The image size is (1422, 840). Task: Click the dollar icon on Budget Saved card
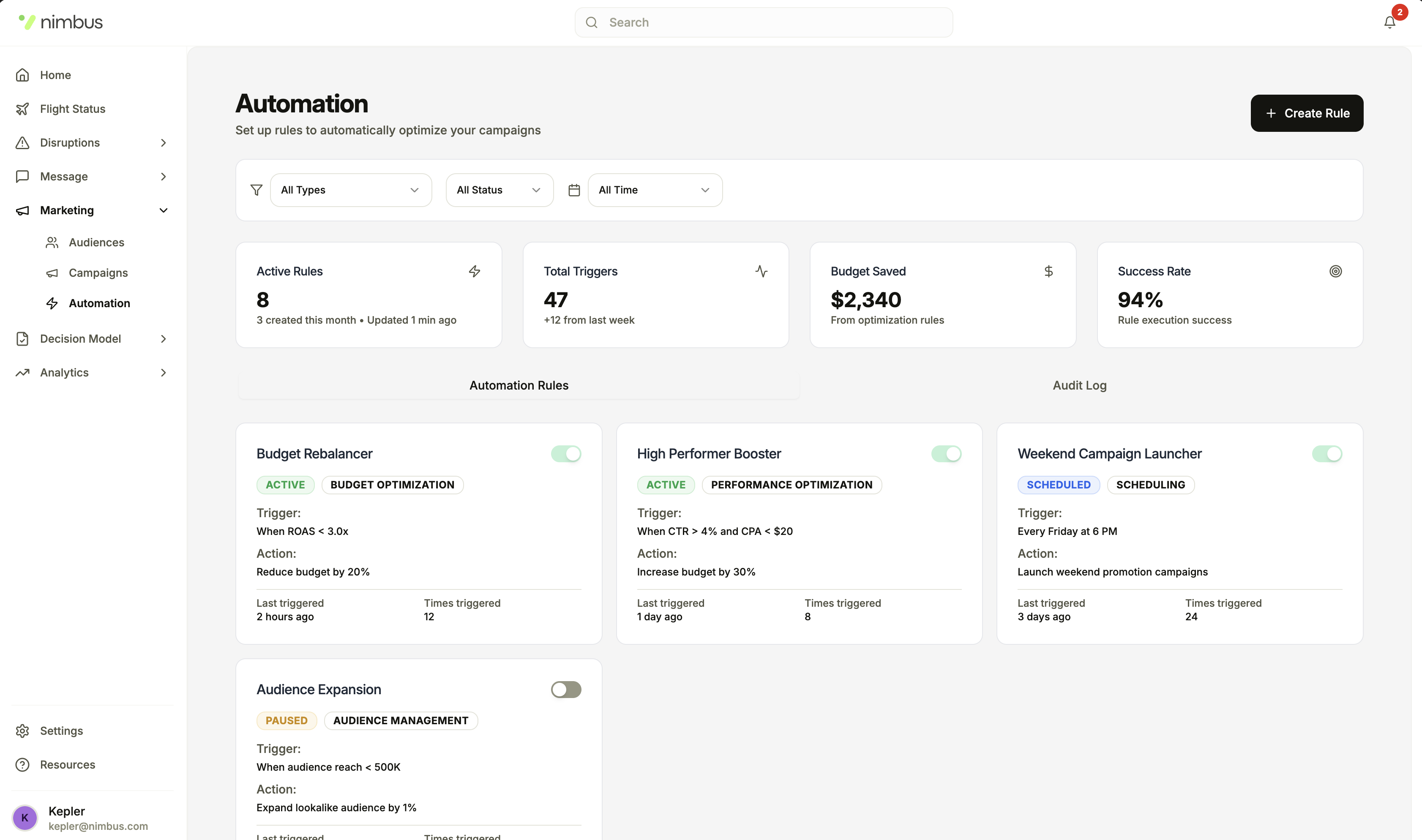[1048, 271]
